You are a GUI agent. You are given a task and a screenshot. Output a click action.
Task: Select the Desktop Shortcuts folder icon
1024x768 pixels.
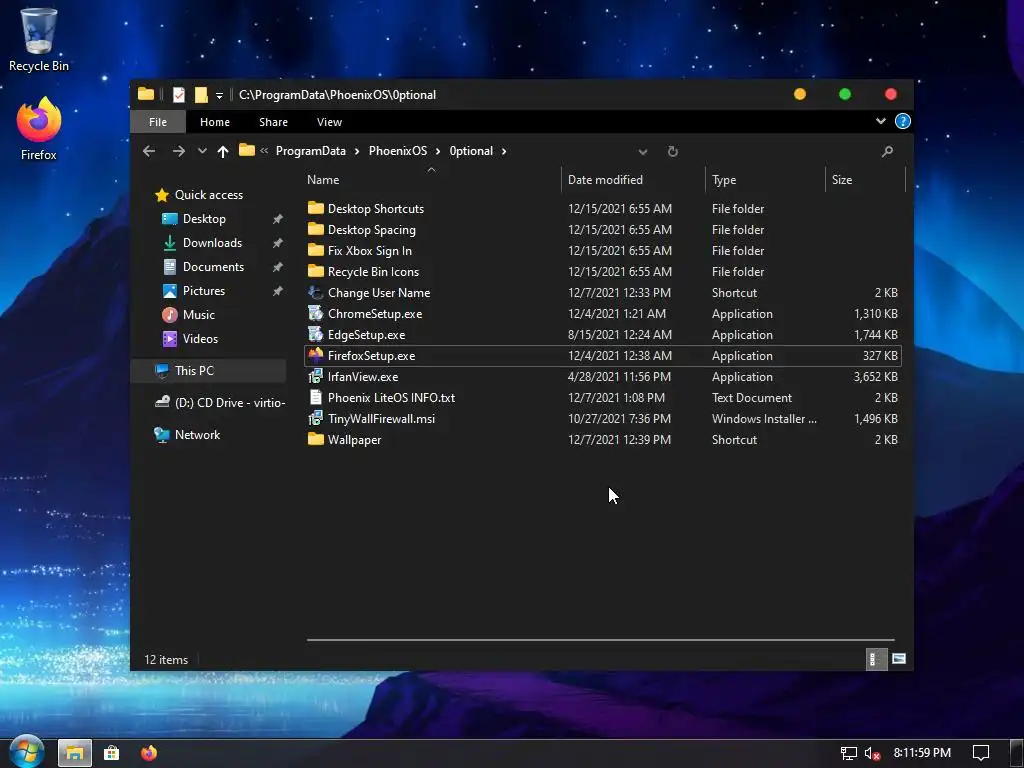point(315,208)
